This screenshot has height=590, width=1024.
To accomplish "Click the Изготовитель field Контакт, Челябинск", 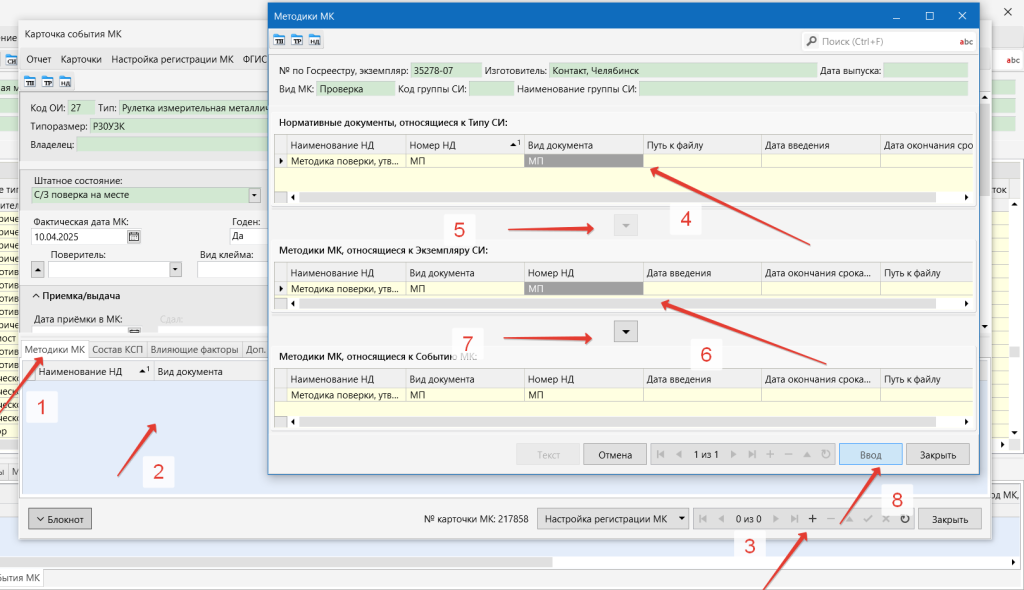I will (x=682, y=71).
